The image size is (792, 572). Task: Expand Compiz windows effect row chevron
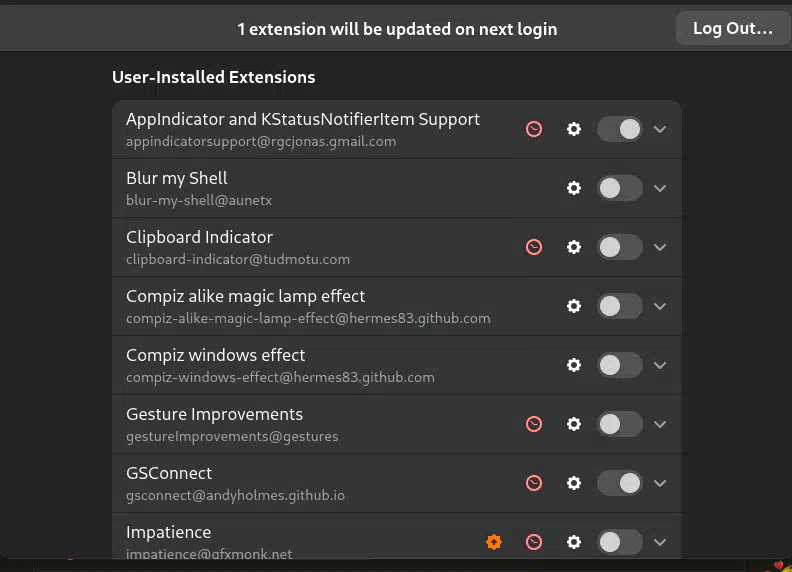[x=660, y=365]
